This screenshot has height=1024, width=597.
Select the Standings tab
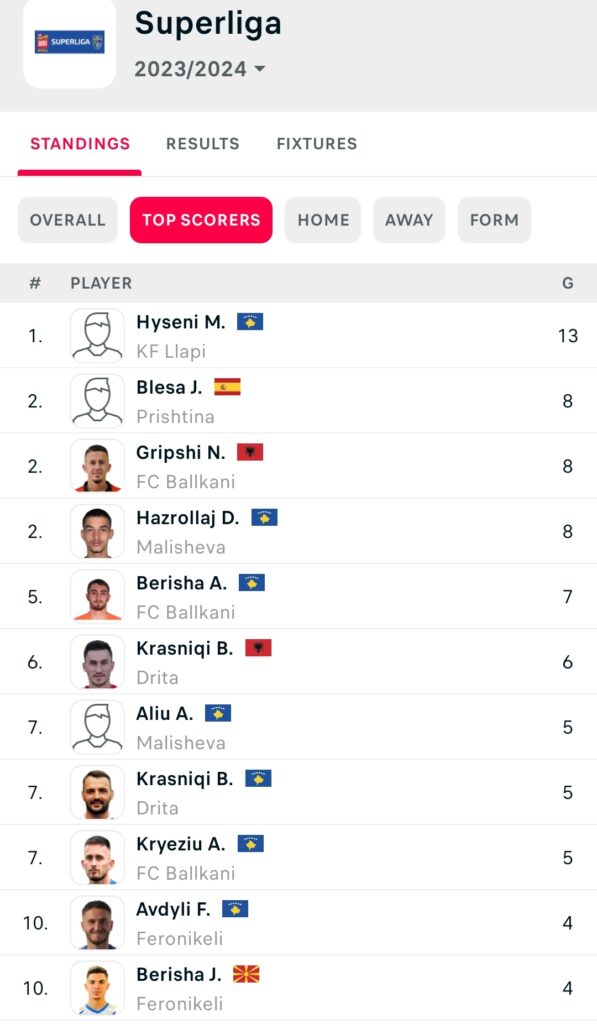pyautogui.click(x=80, y=144)
